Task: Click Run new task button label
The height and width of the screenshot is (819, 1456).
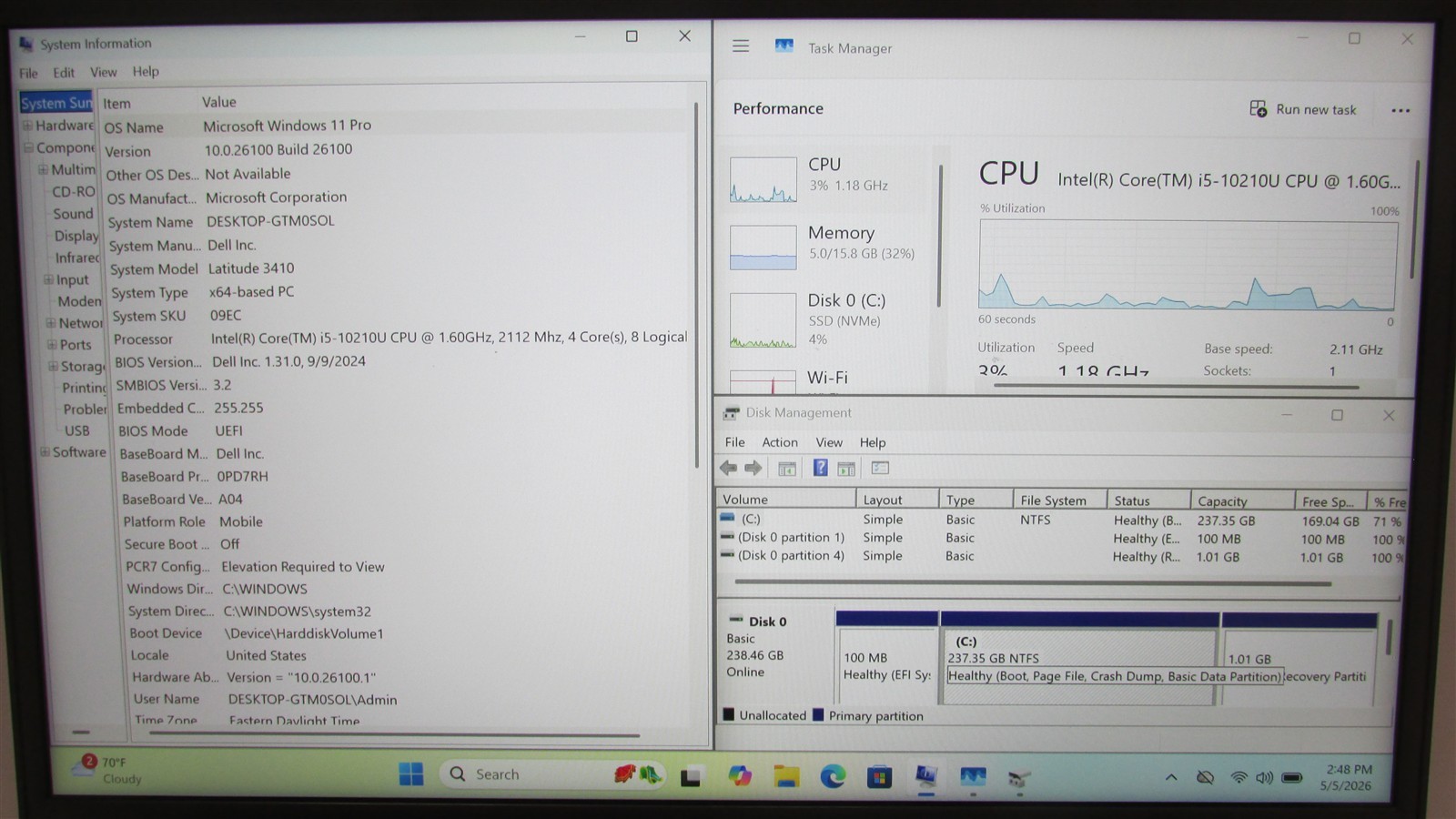Action: [x=1316, y=109]
